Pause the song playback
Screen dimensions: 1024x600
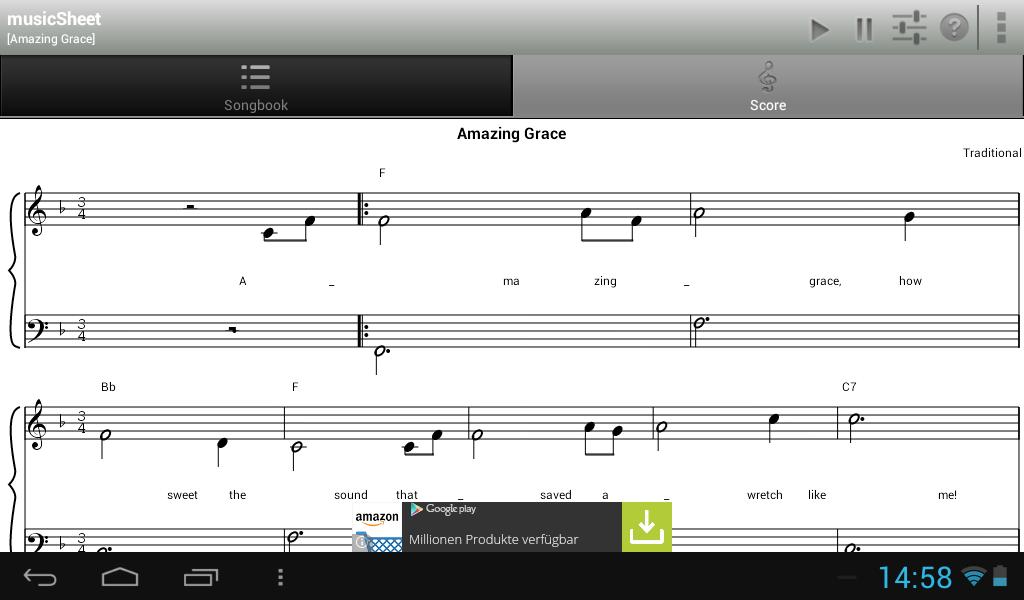tap(864, 29)
